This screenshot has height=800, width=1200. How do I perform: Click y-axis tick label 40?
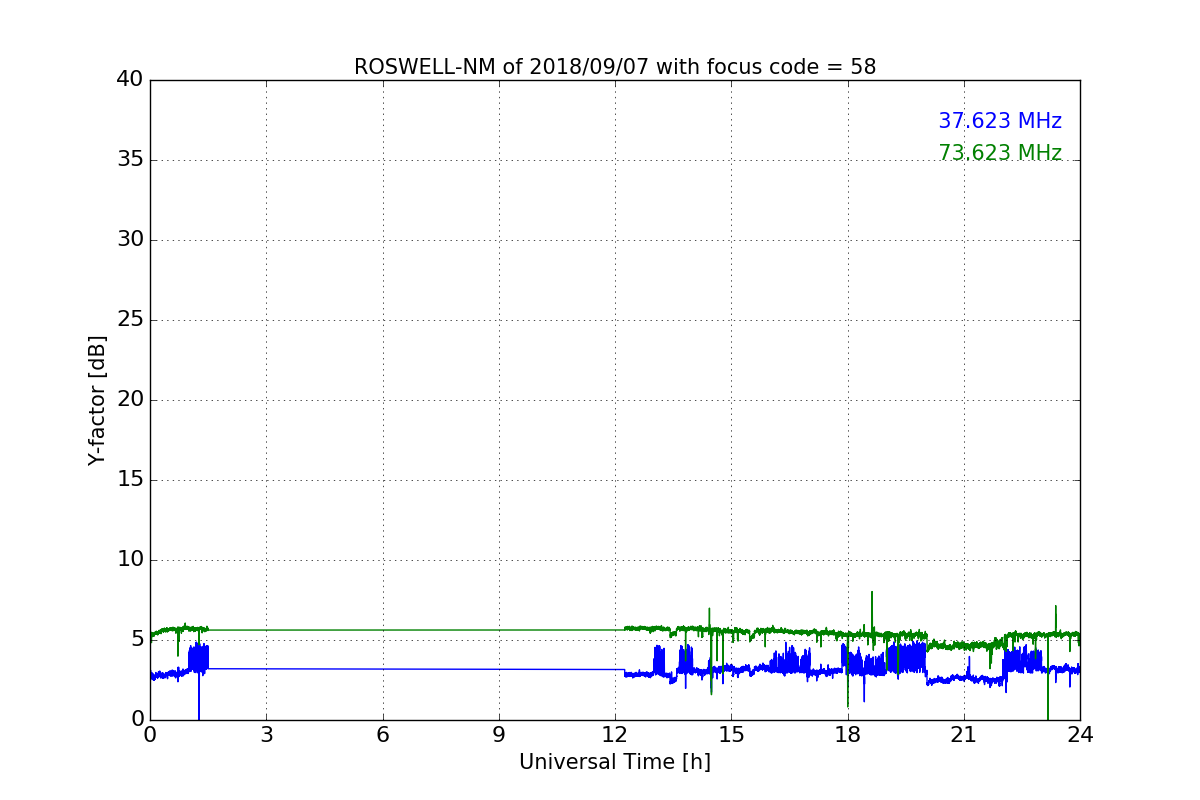click(x=129, y=80)
